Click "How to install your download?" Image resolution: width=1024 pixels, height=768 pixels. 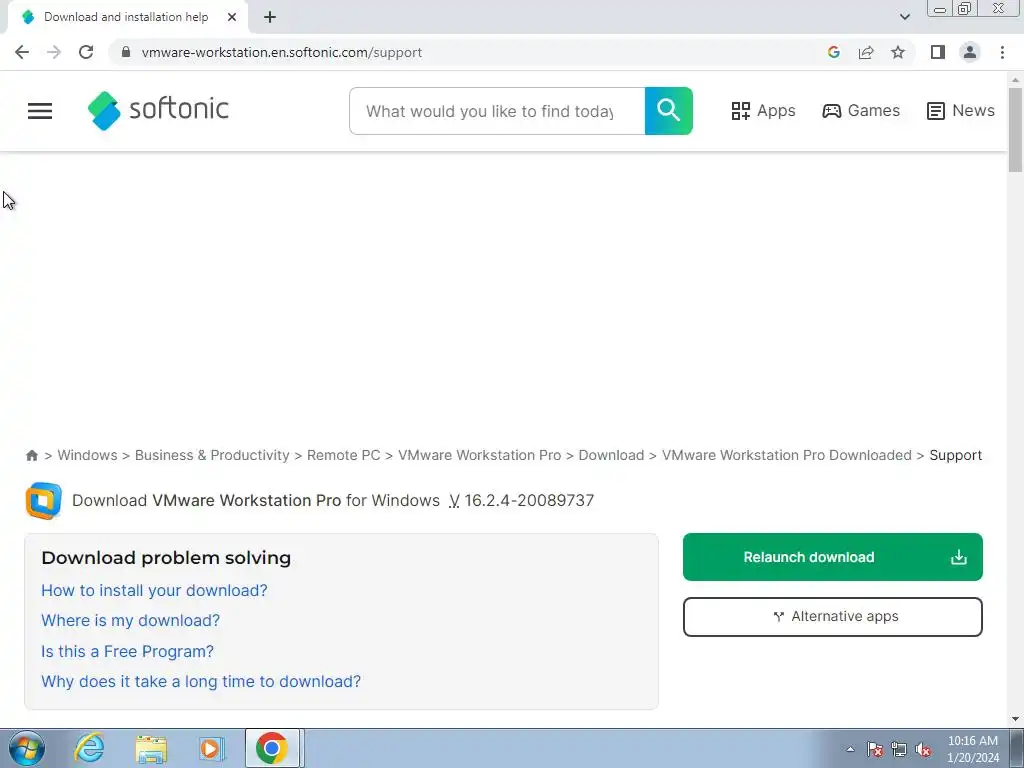(154, 590)
